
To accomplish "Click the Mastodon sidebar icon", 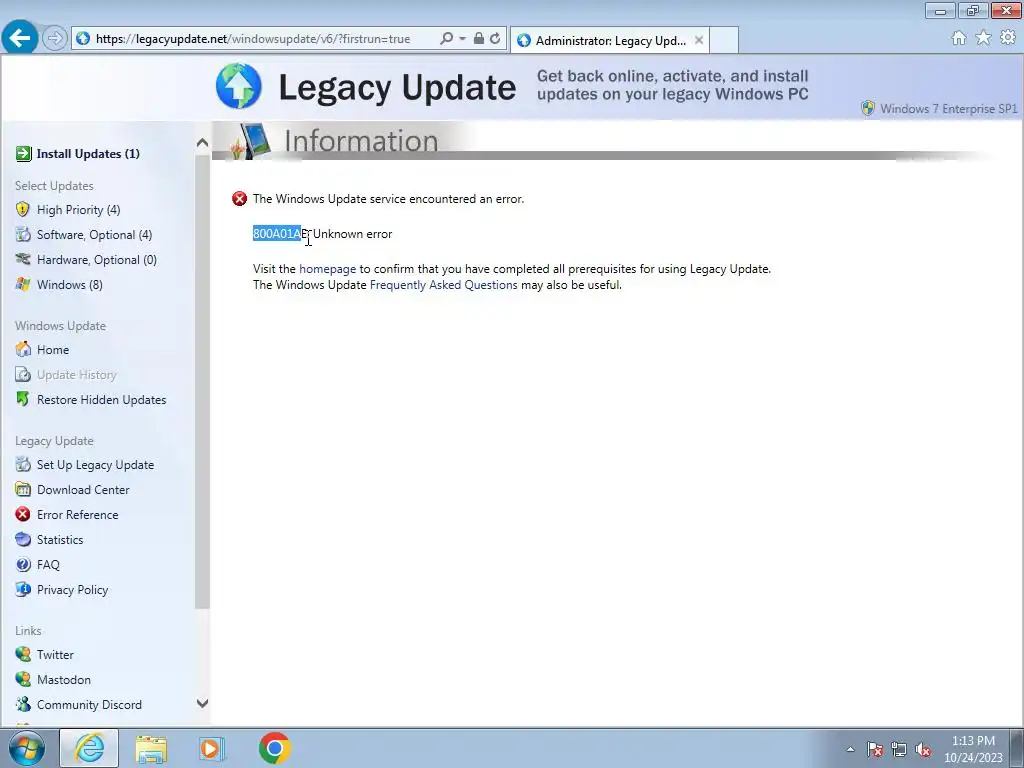I will tap(23, 679).
